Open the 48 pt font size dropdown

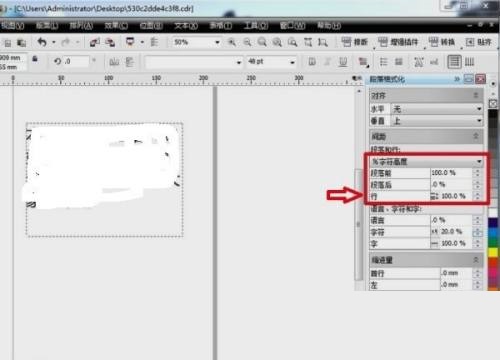pyautogui.click(x=292, y=62)
